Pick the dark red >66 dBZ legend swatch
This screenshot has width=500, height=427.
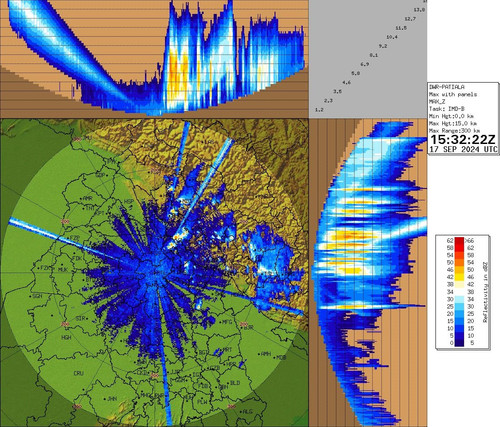pos(459,240)
